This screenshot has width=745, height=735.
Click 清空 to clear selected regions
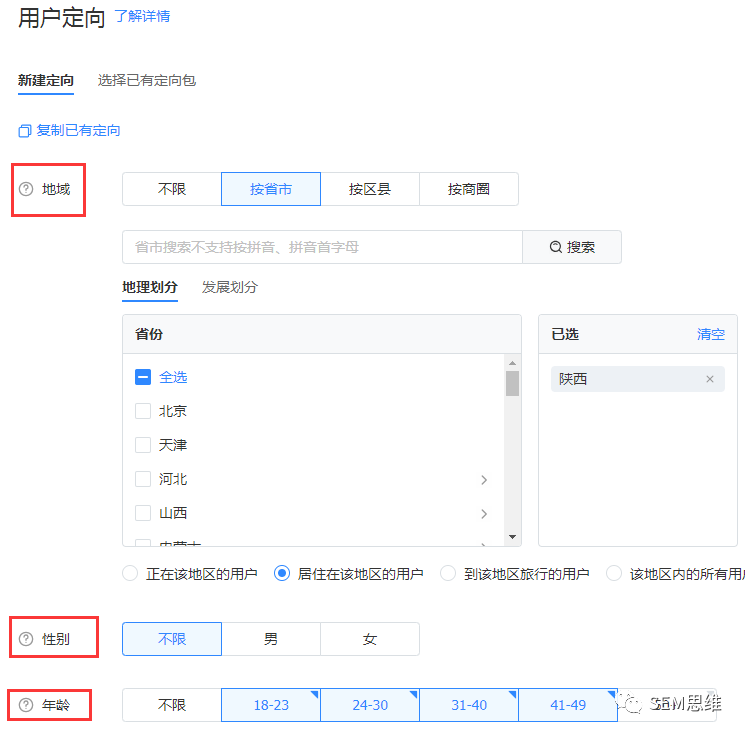pos(711,334)
